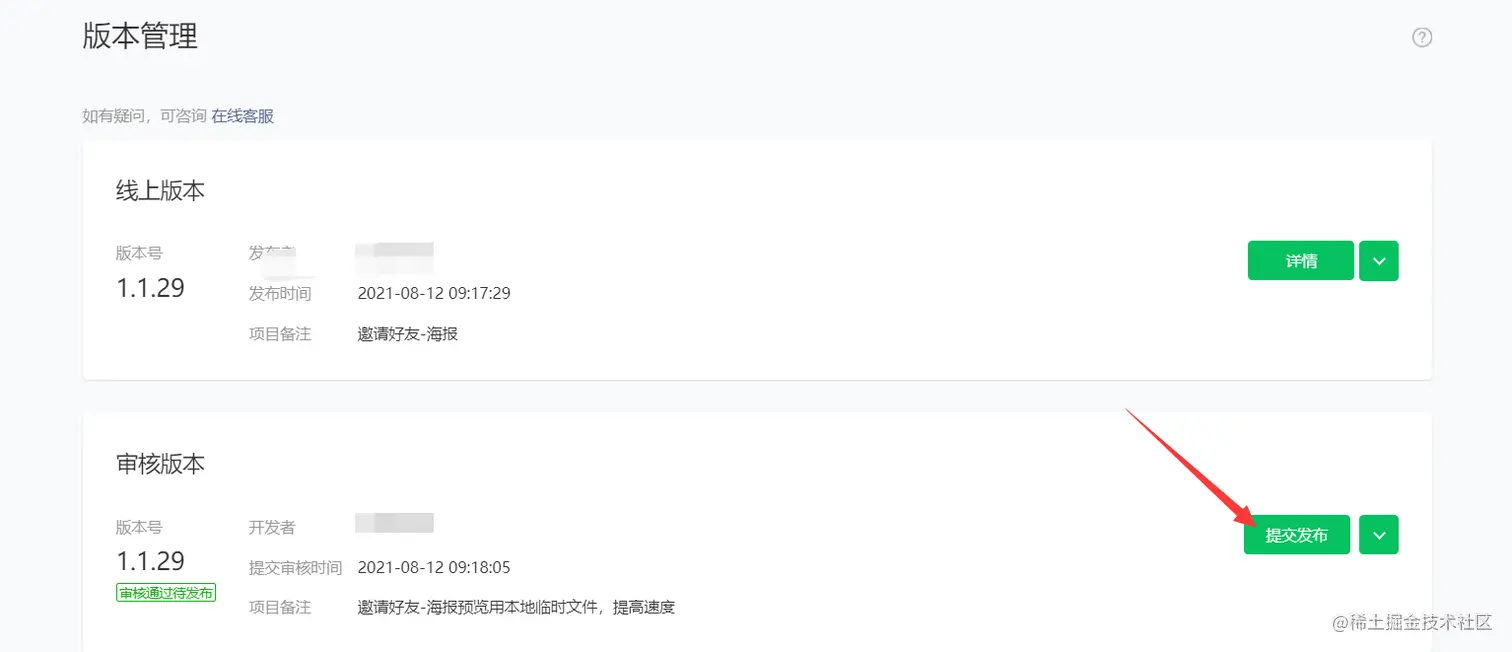Click the 线上版本 section title

(x=160, y=191)
